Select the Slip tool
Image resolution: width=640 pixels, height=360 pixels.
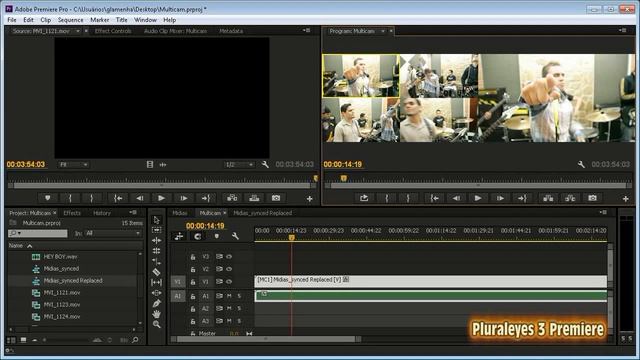tap(157, 282)
